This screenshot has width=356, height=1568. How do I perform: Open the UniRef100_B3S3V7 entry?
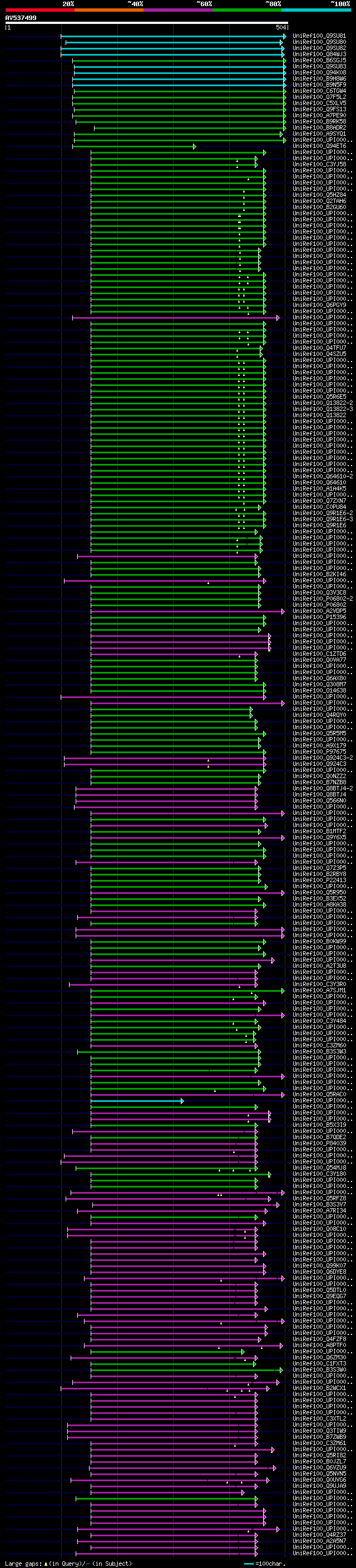click(x=319, y=1204)
